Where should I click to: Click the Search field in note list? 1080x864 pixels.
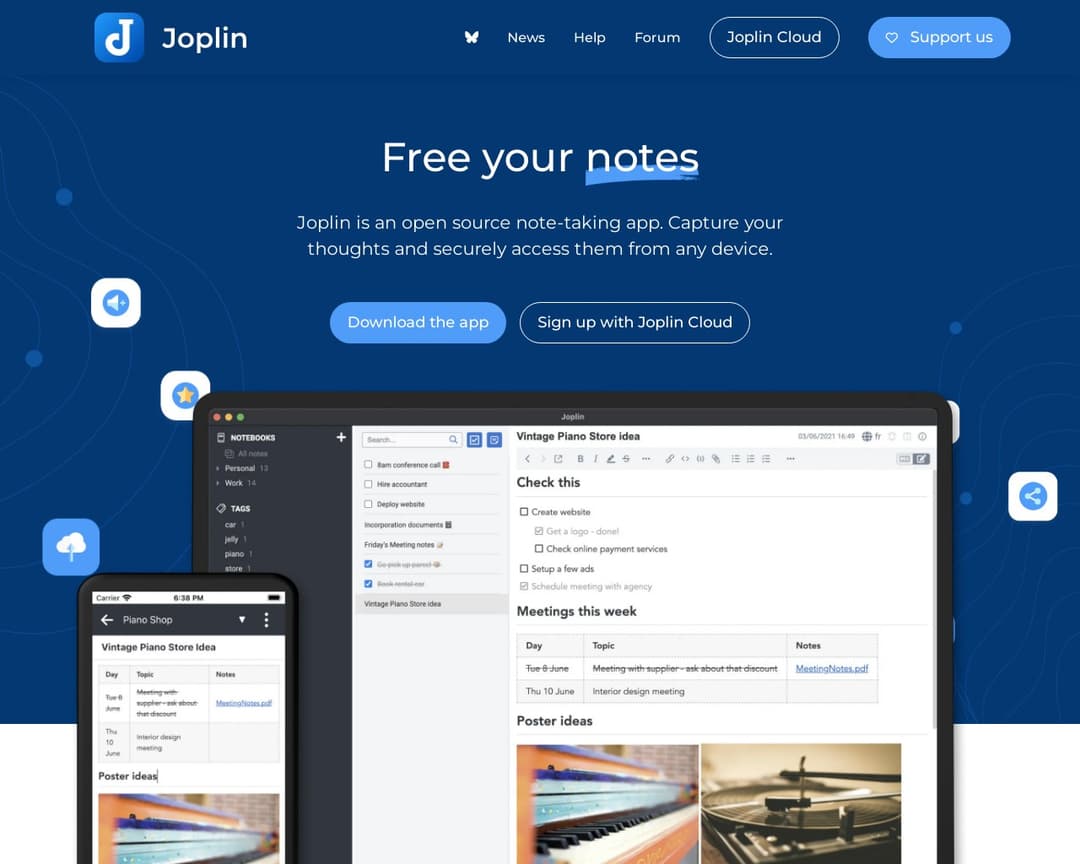coord(405,439)
